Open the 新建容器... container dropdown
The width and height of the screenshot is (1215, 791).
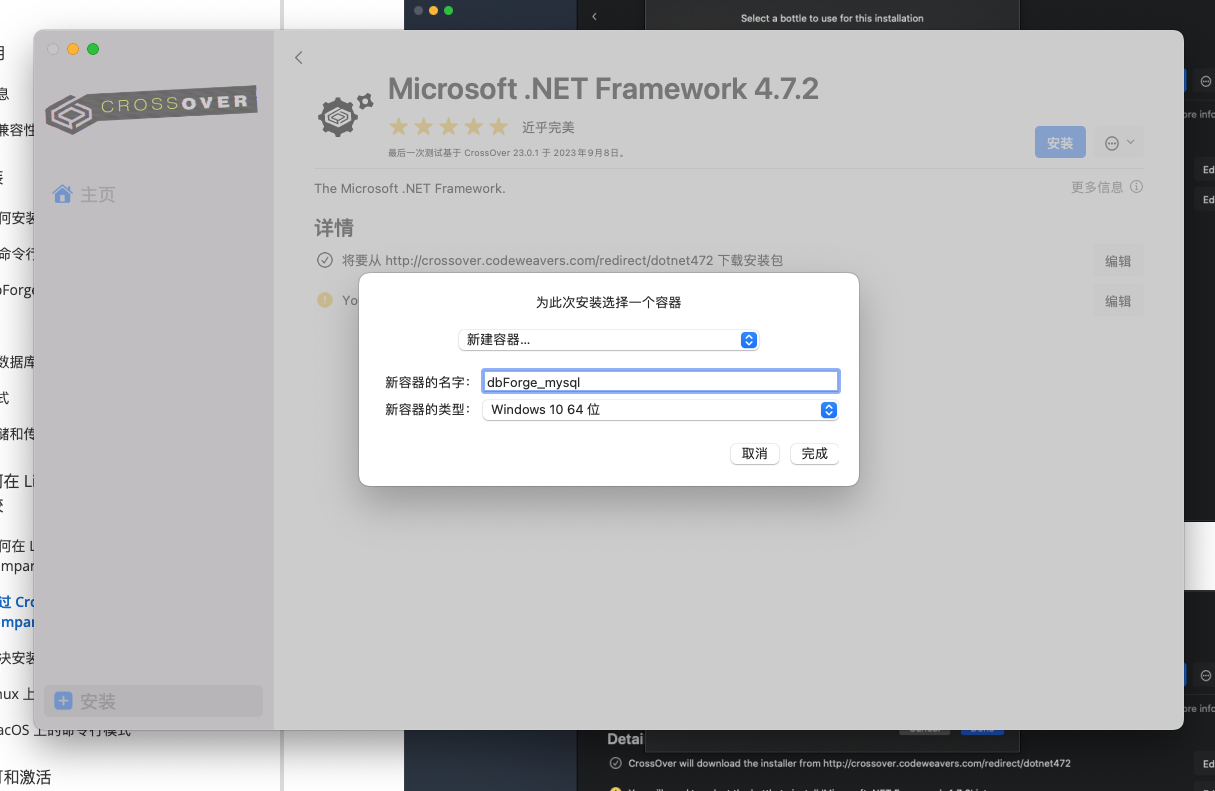[x=608, y=340]
